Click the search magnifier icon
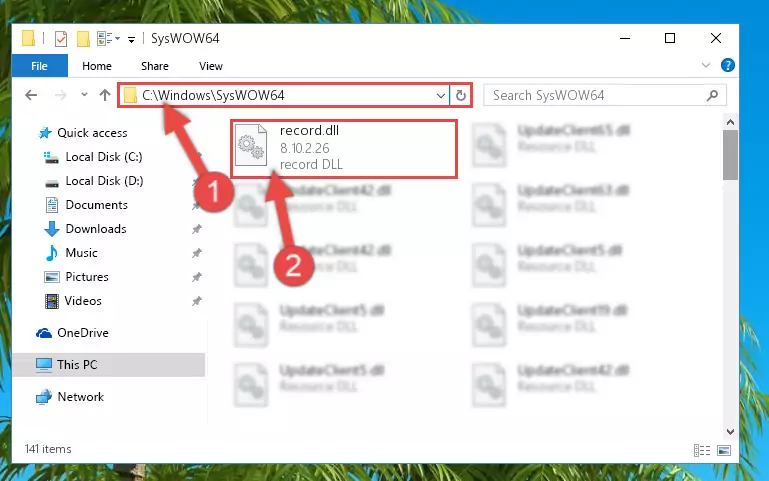 pos(712,95)
